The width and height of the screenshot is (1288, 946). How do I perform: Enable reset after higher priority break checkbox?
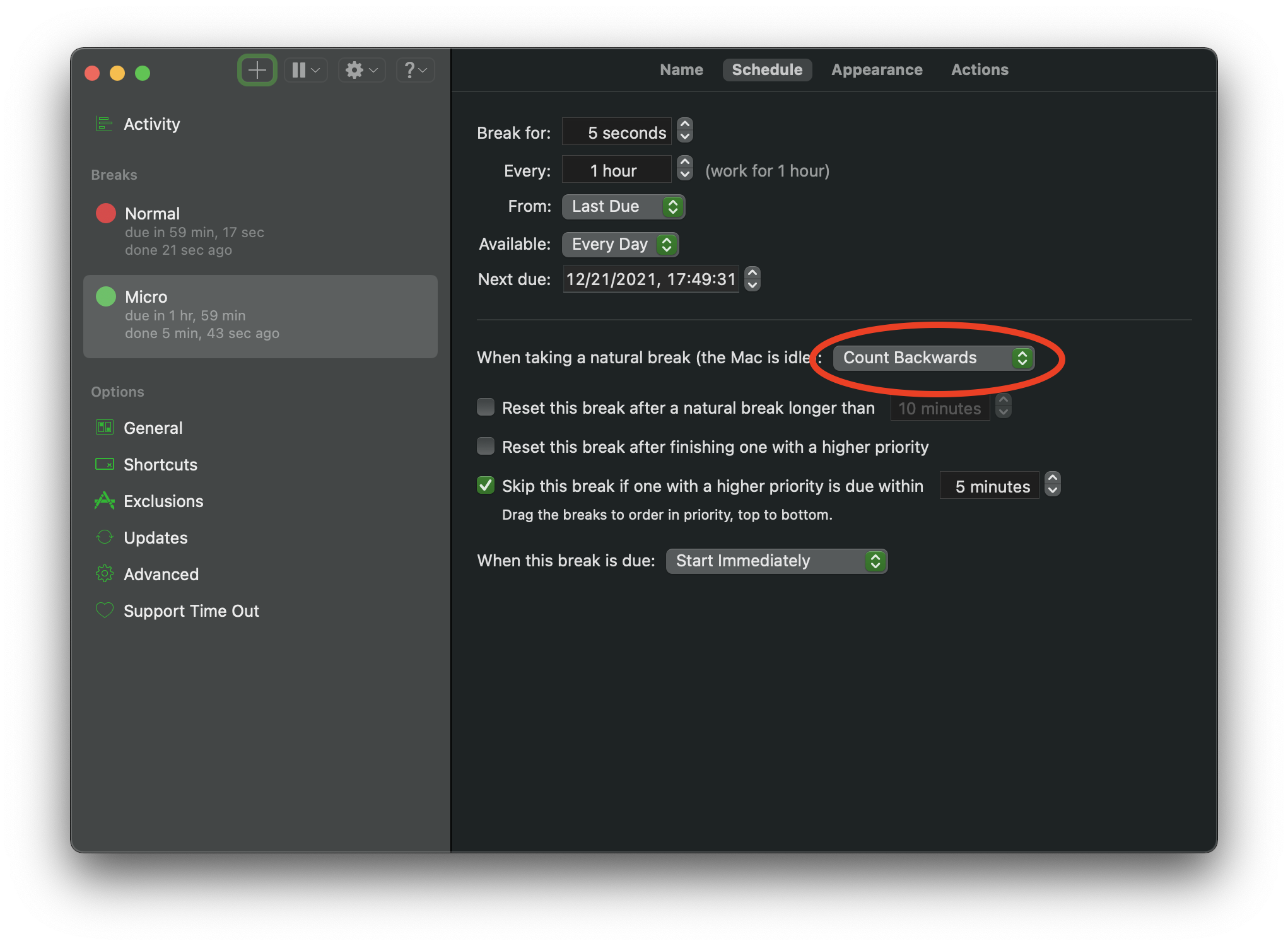click(x=486, y=447)
